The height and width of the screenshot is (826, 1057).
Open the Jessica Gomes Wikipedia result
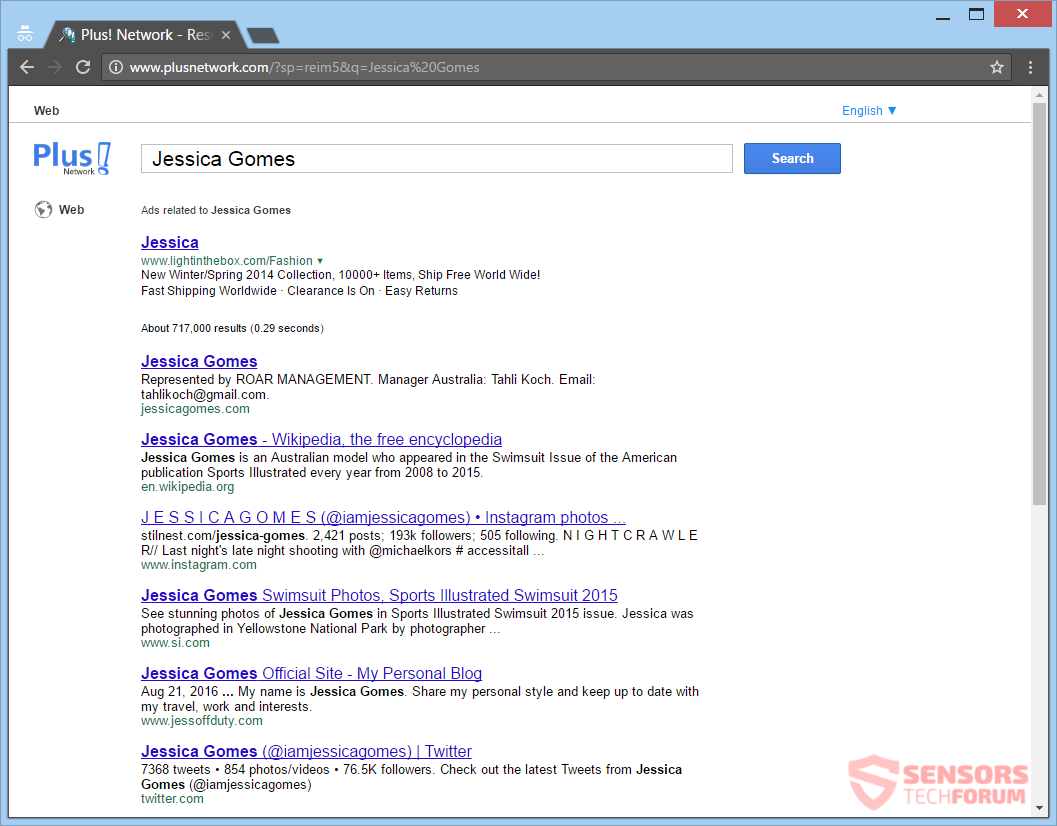[322, 440]
